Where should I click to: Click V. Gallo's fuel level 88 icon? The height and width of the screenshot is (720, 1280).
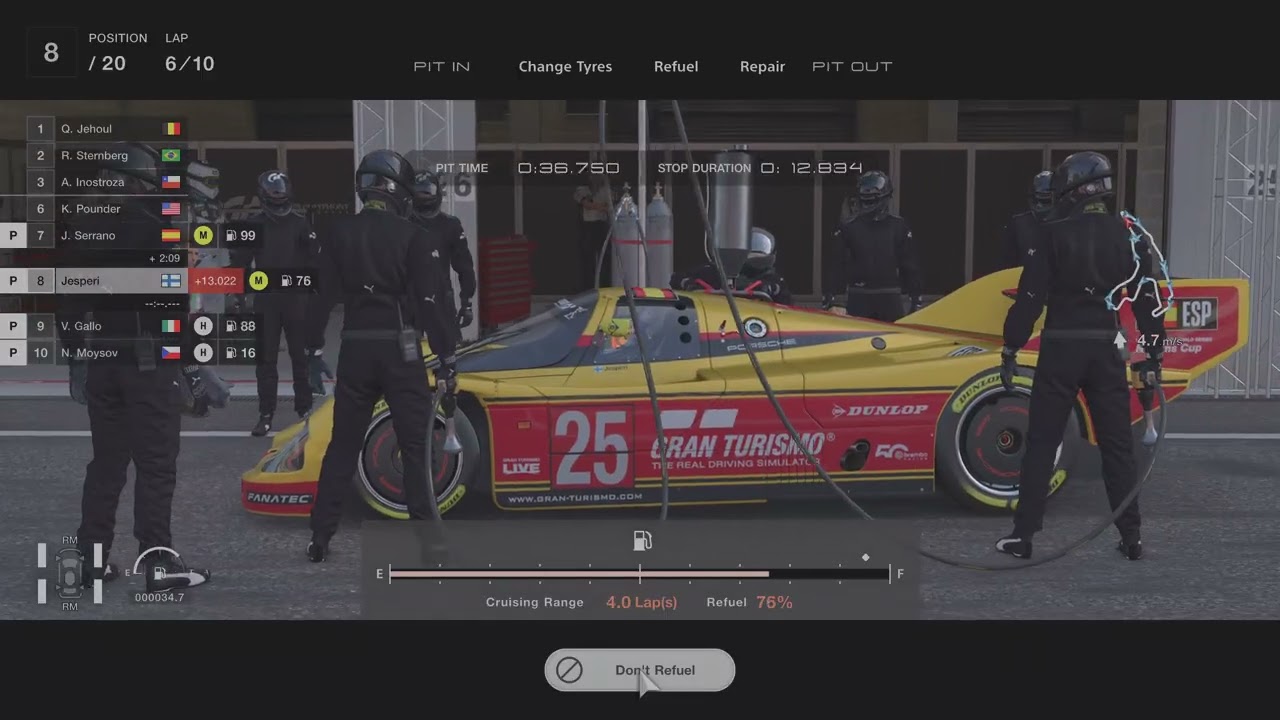coord(231,326)
